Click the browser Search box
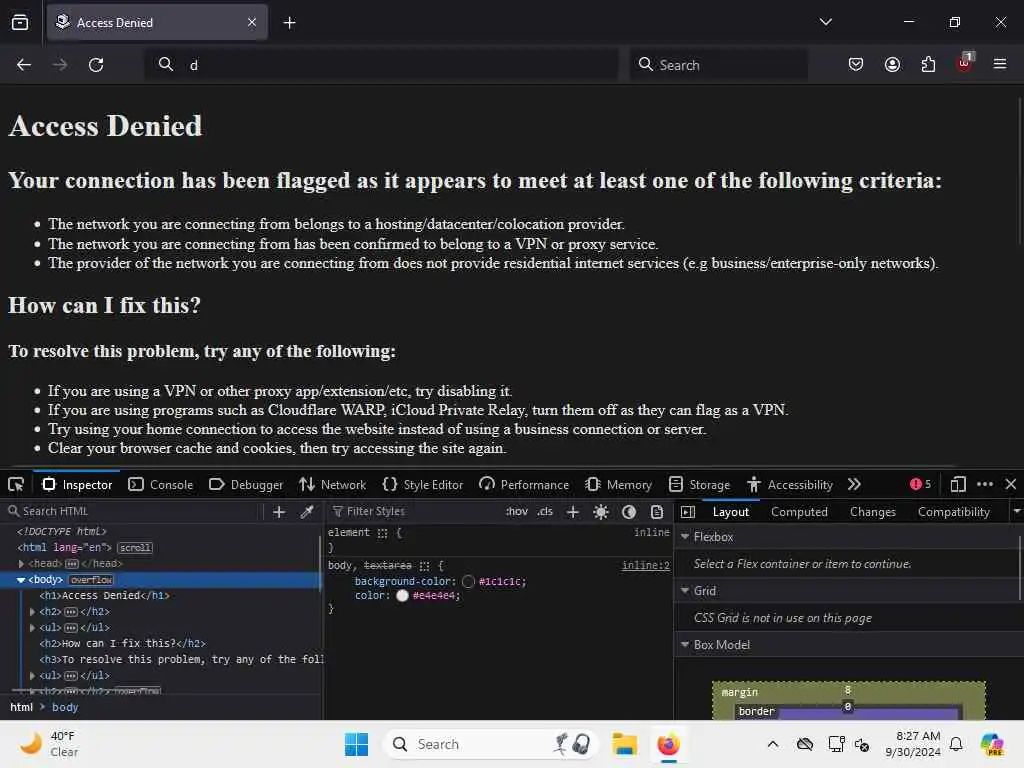Viewport: 1024px width, 768px height. coord(718,65)
